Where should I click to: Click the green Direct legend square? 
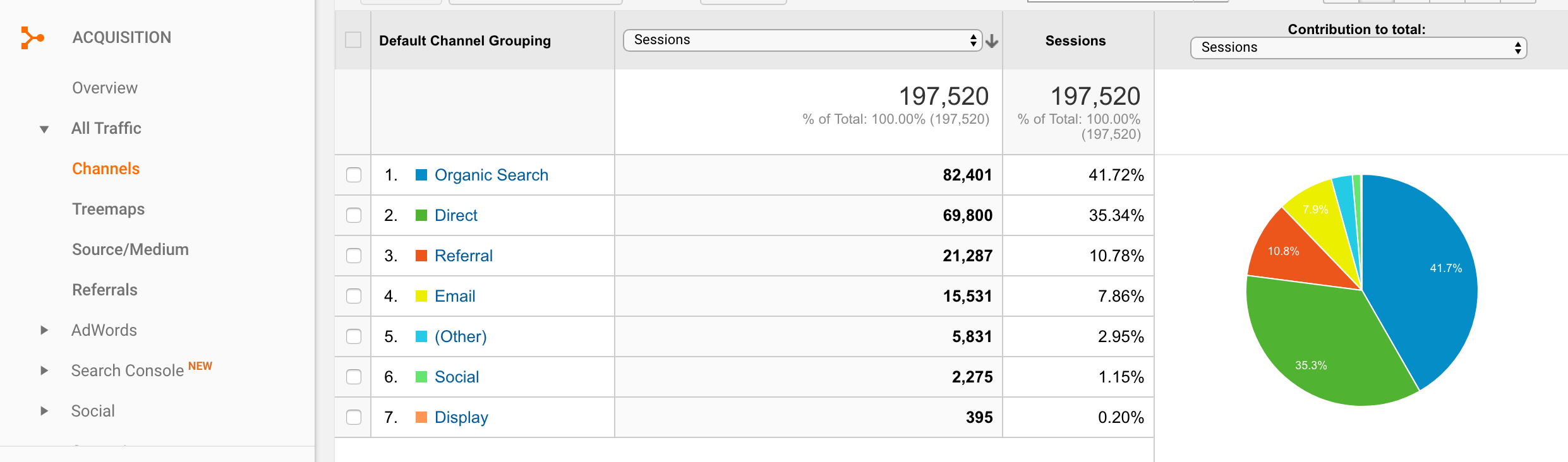(421, 215)
